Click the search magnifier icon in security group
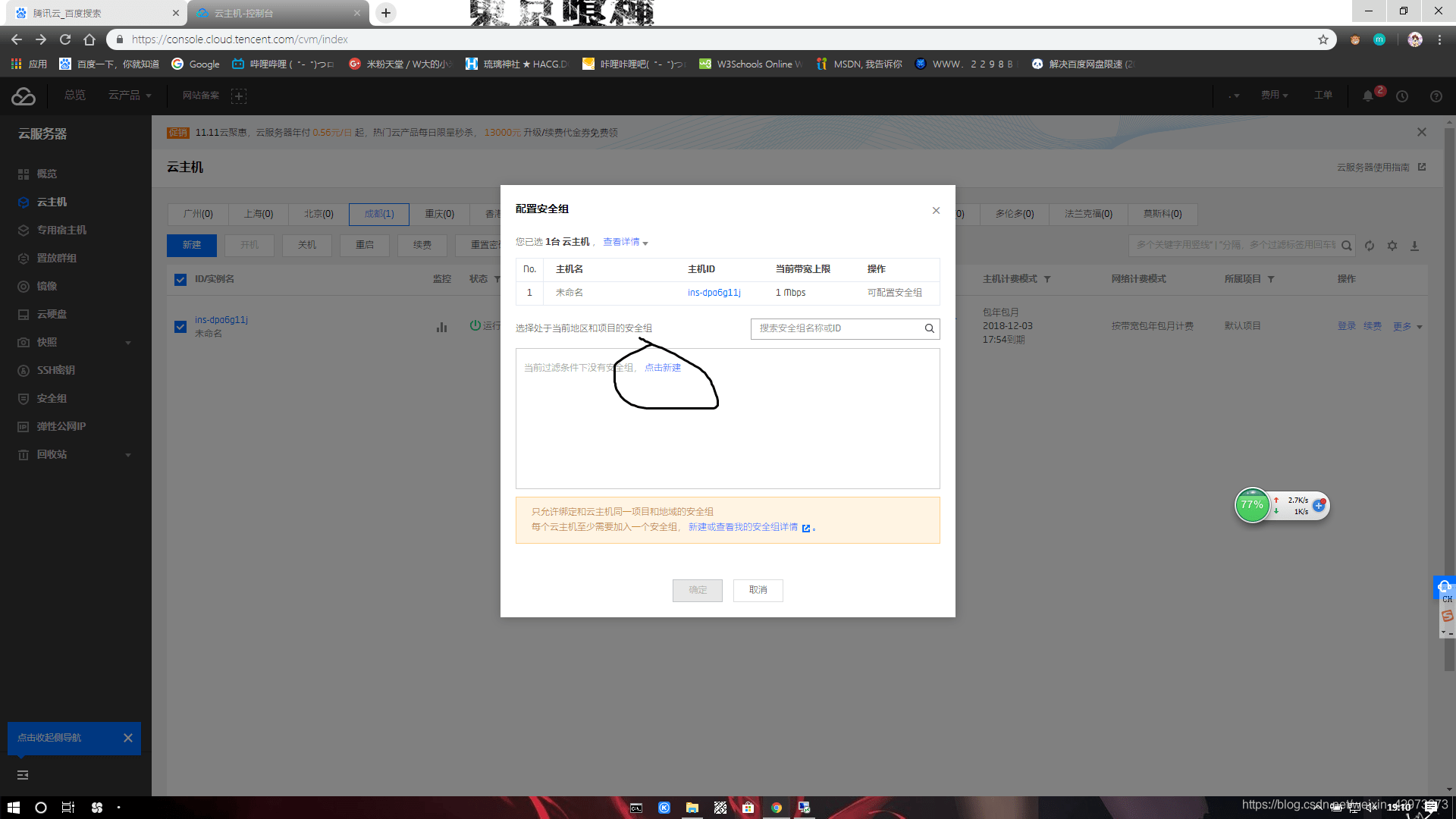The width and height of the screenshot is (1456, 819). pyautogui.click(x=928, y=329)
